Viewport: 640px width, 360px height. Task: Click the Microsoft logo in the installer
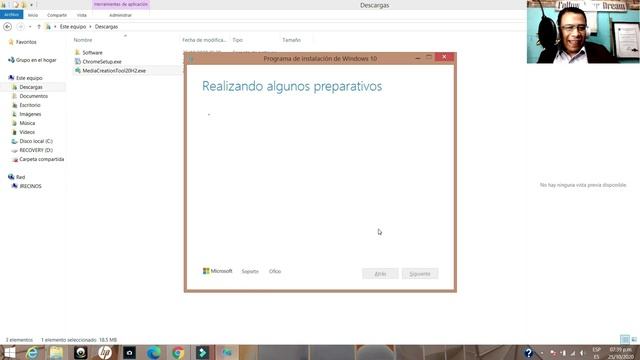coord(217,271)
